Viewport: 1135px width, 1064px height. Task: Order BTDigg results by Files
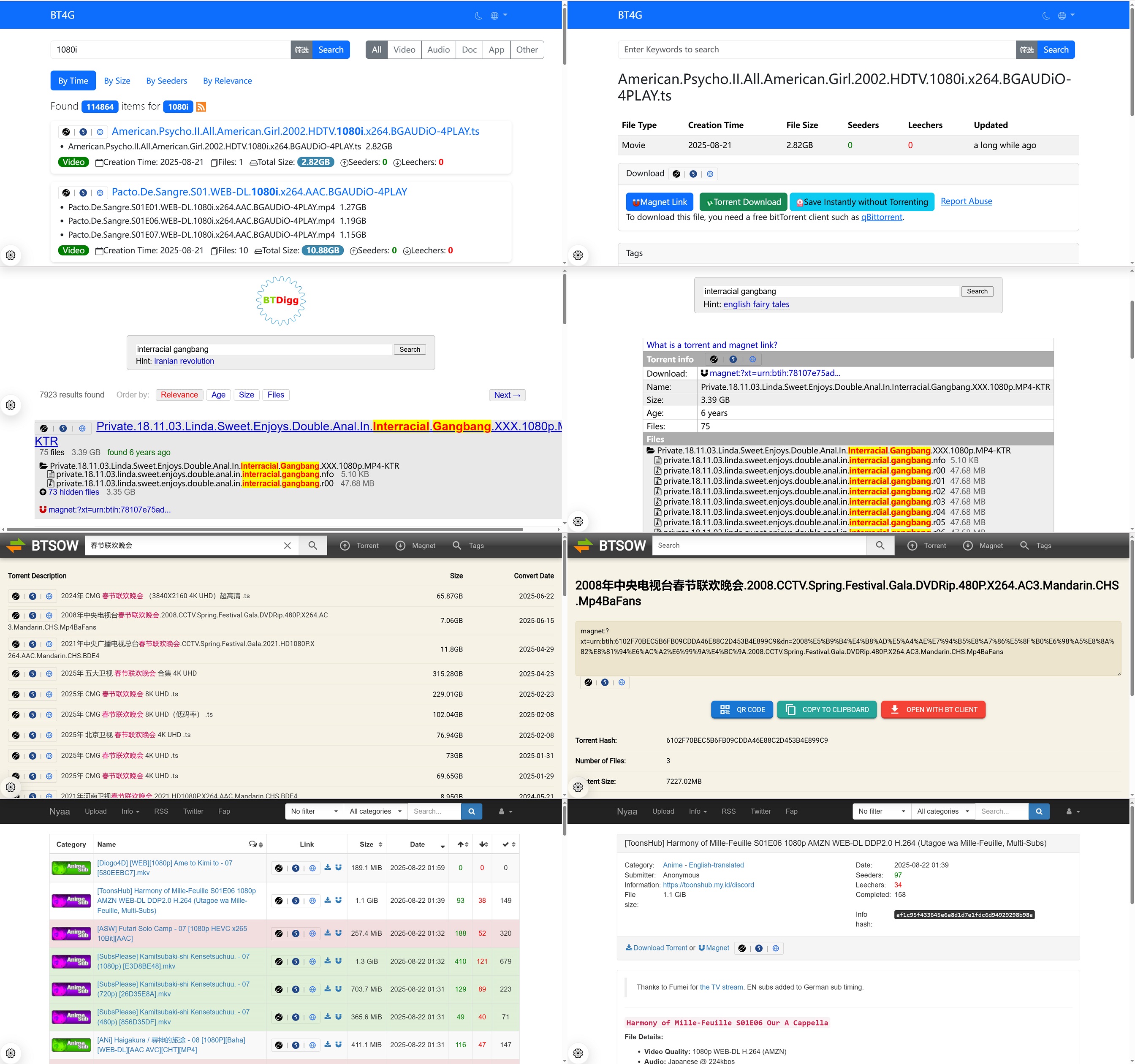coord(276,395)
